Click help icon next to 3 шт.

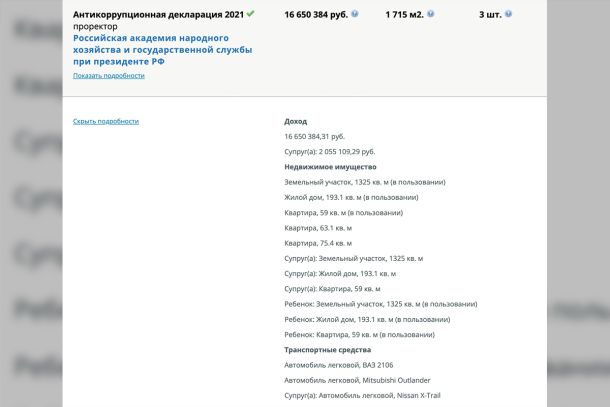(x=509, y=15)
